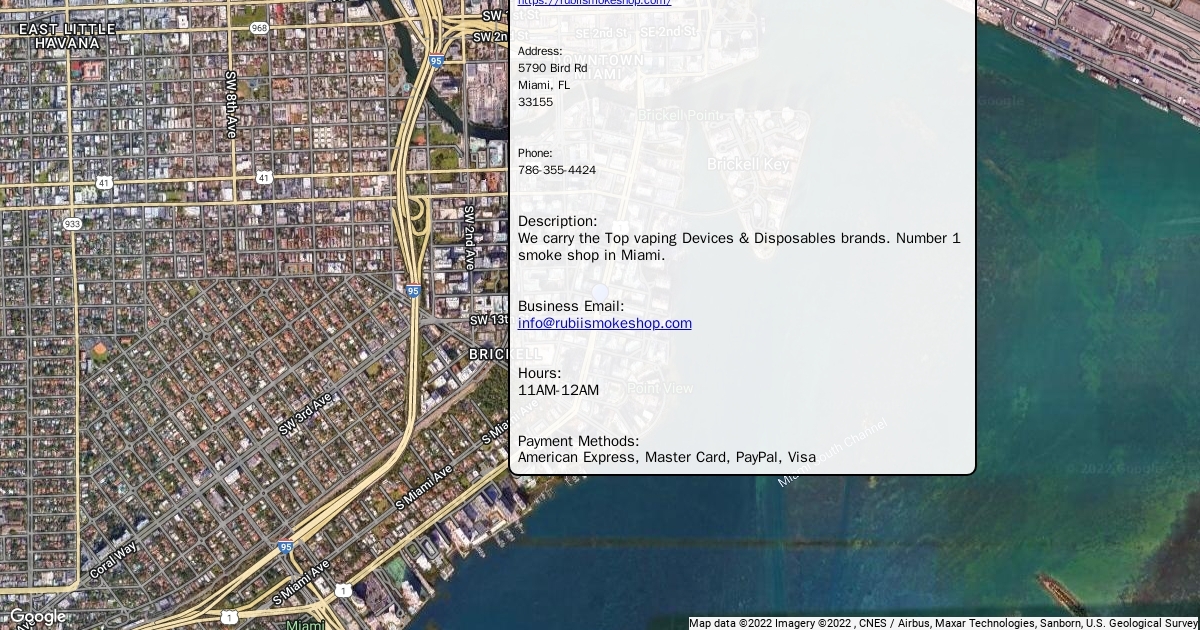Viewport: 1200px width, 630px height.
Task: Click the Google logo on the map
Action: coord(37,617)
